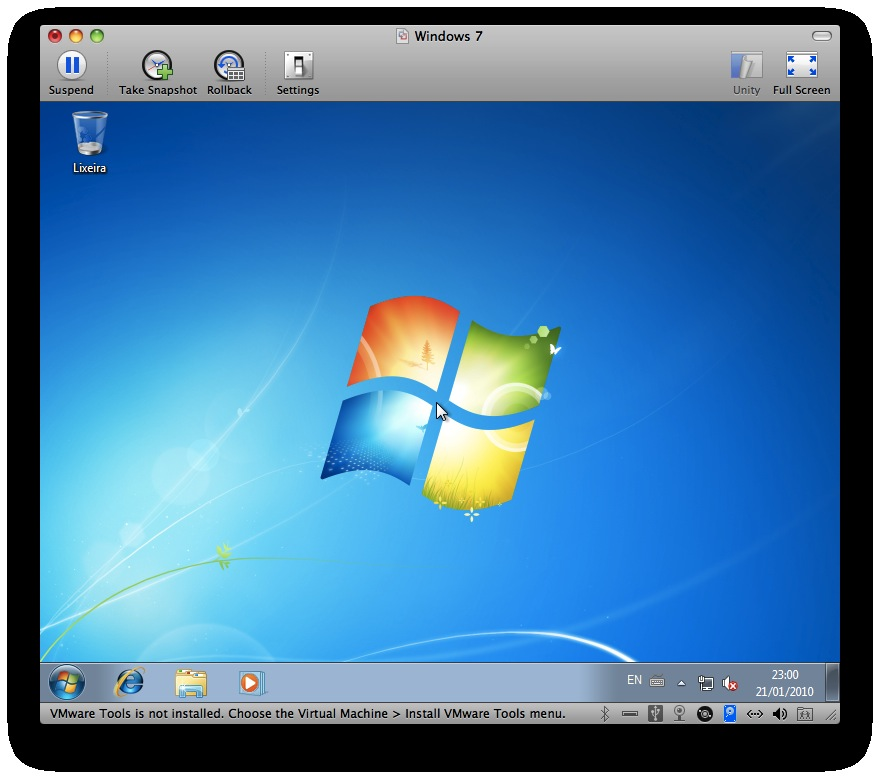The height and width of the screenshot is (779, 880).
Task: Click the VMware USB device icon
Action: point(655,714)
